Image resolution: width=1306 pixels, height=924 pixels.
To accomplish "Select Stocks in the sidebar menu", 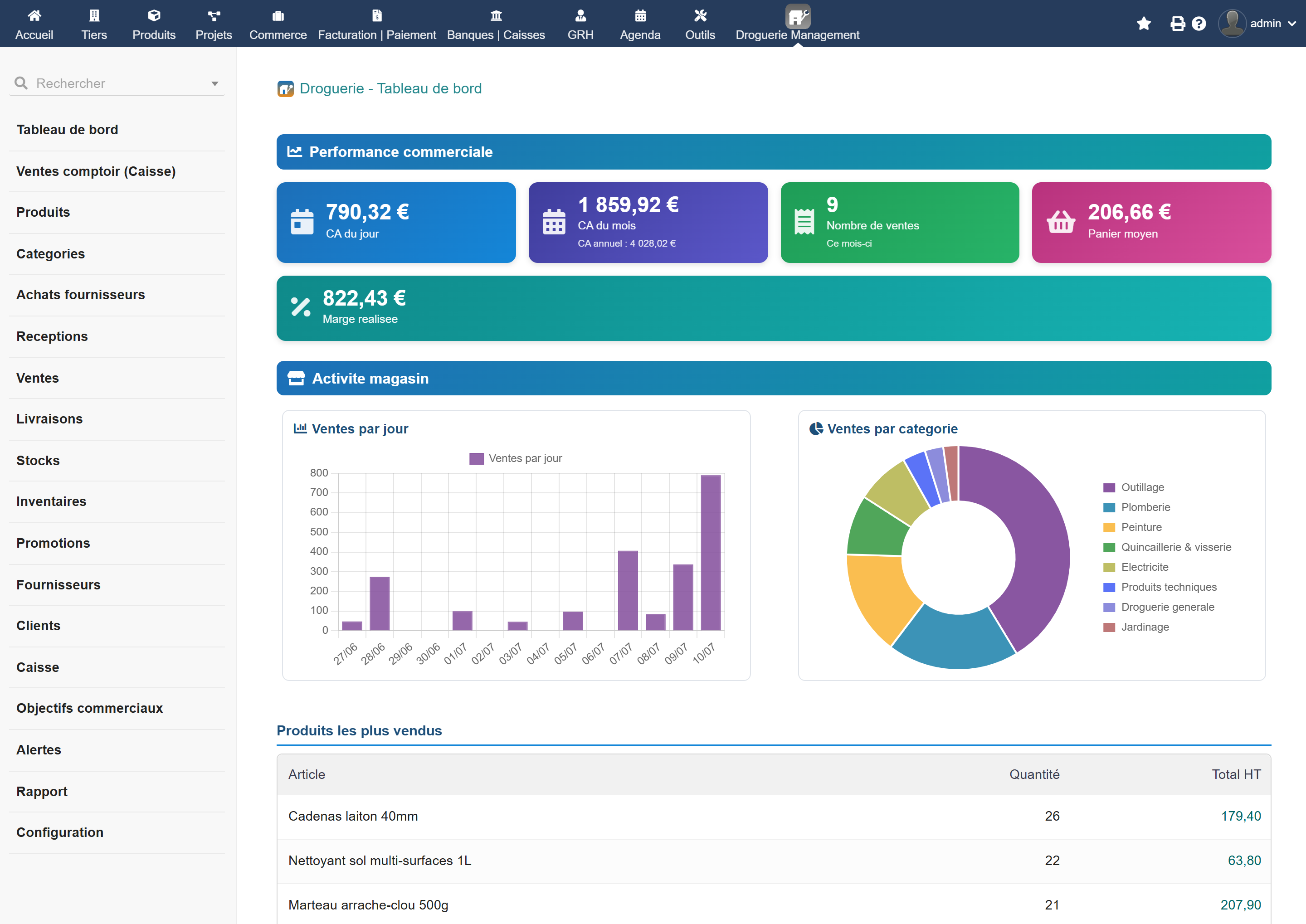I will [38, 460].
